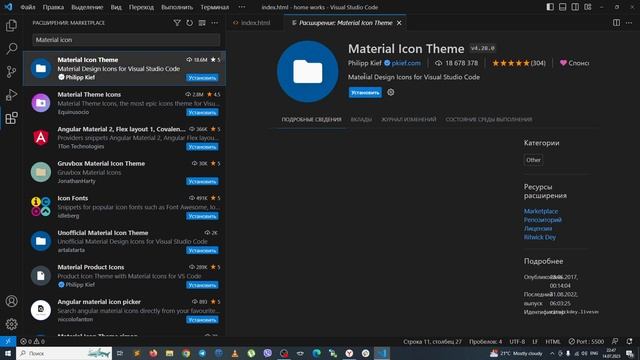This screenshot has width=640, height=360.
Task: Select Gruvbox Material Icon Theme entry
Action: click(124, 172)
